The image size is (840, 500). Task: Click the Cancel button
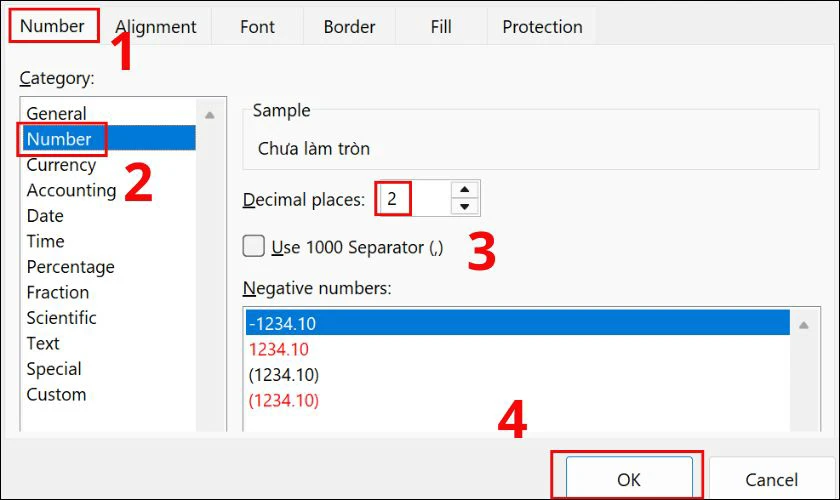tap(771, 479)
